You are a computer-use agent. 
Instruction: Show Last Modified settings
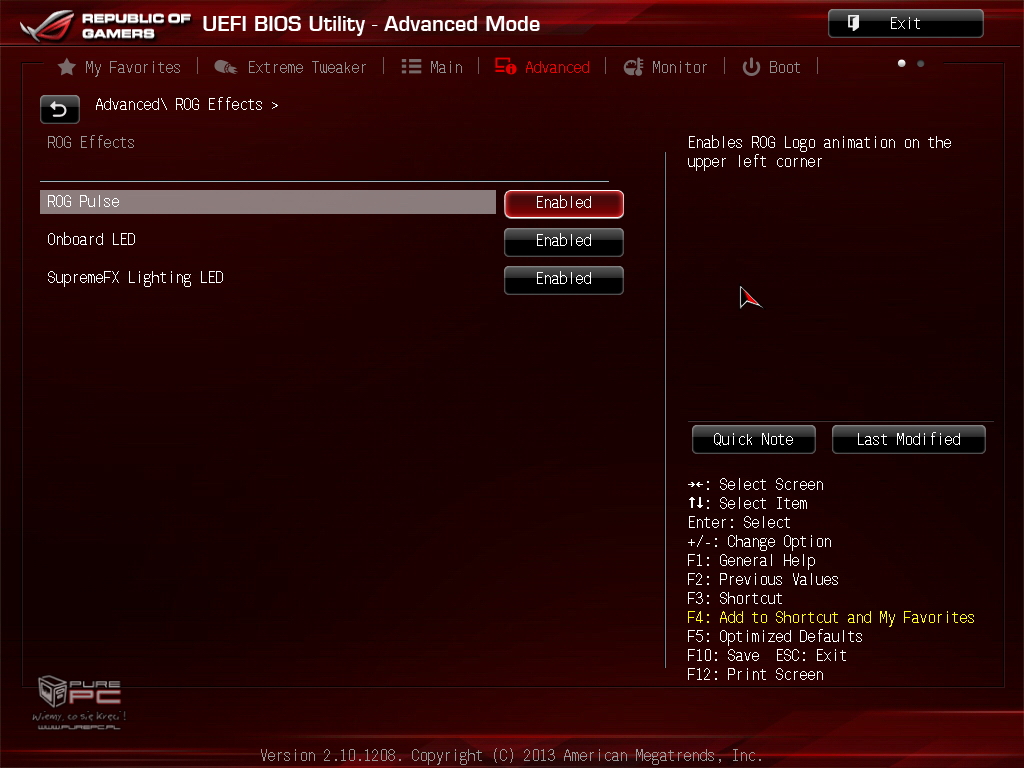click(908, 440)
